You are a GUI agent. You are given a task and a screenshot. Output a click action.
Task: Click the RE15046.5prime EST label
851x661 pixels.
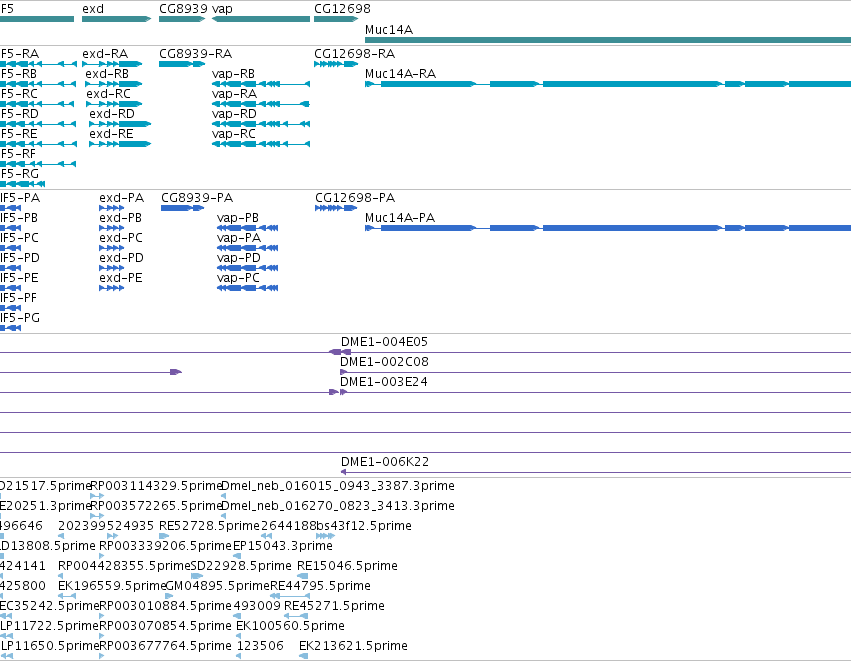point(347,566)
